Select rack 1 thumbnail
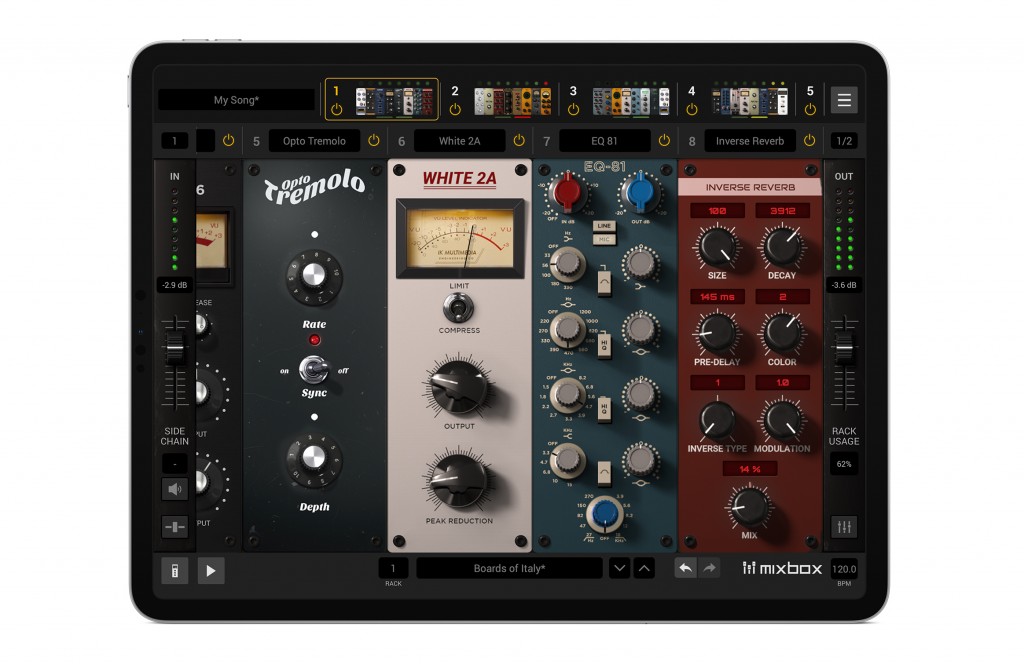Screen dimensions: 1024x664 point(394,100)
